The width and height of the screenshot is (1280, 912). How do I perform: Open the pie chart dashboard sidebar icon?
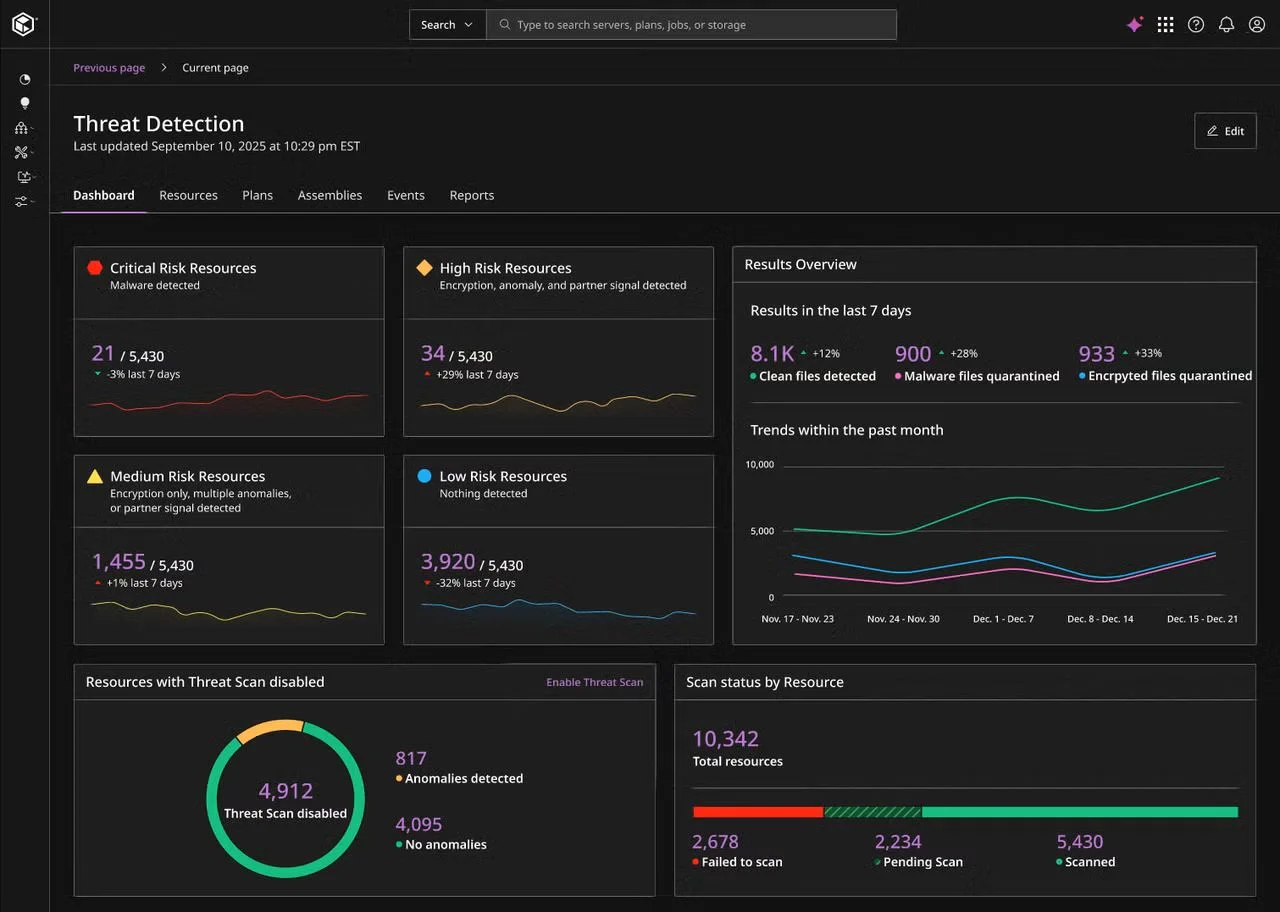pyautogui.click(x=25, y=79)
